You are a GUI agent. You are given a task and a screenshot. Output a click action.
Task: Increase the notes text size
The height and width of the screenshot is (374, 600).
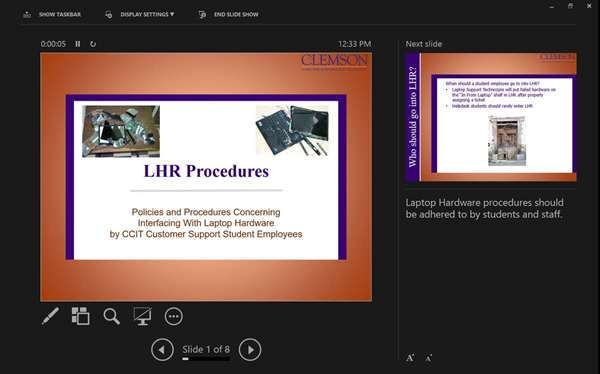click(x=410, y=358)
